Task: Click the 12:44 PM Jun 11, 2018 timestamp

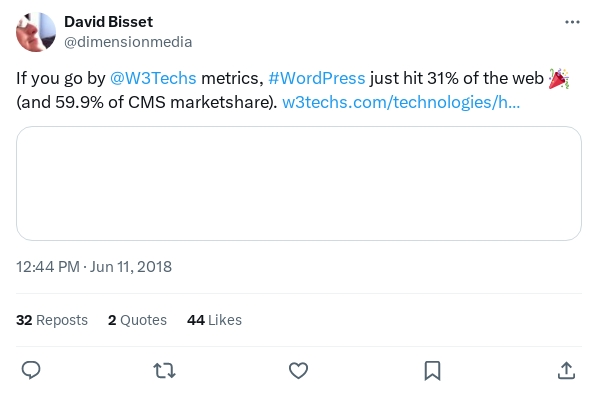Action: tap(94, 267)
